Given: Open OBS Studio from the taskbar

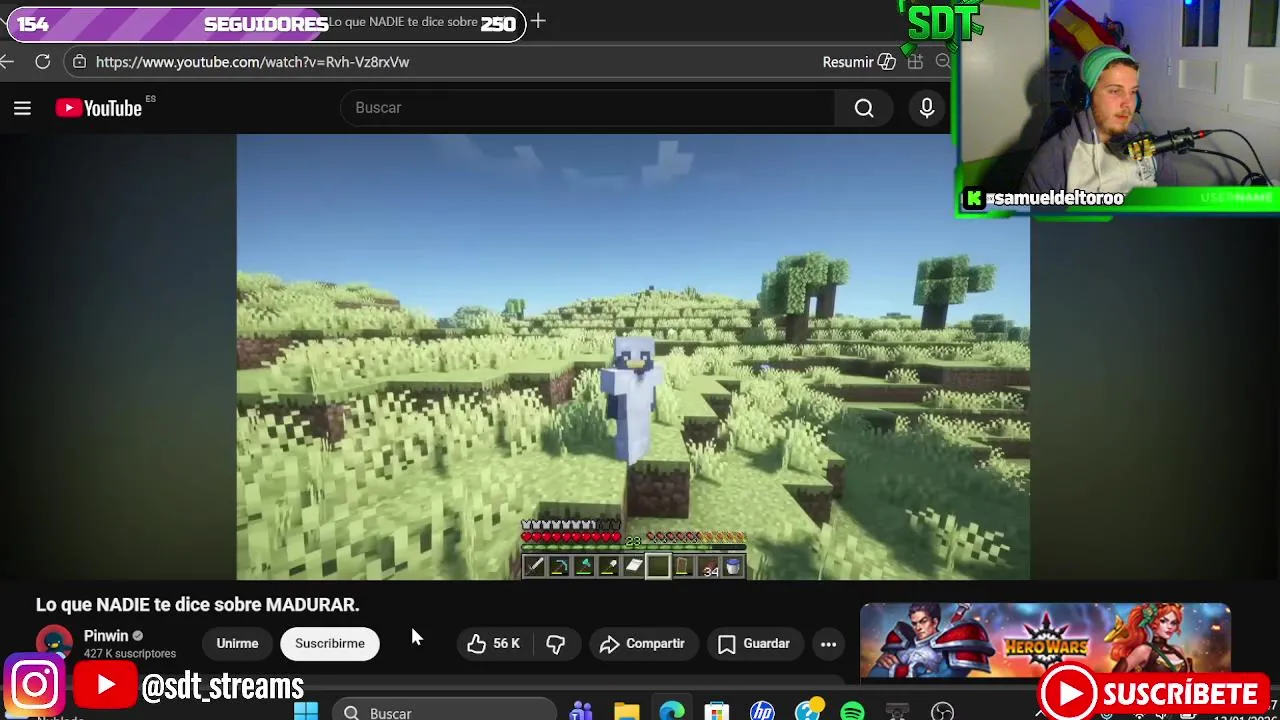Looking at the screenshot, I should (x=942, y=711).
